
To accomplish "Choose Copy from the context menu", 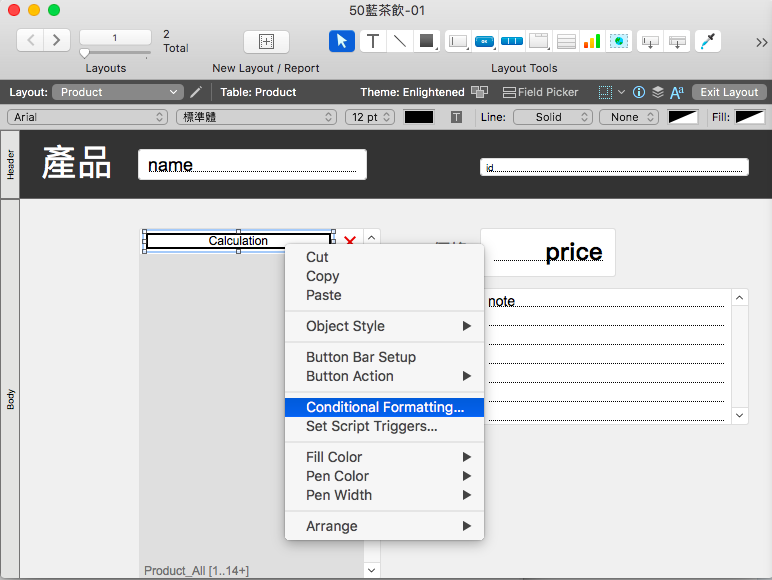I will tap(384, 276).
